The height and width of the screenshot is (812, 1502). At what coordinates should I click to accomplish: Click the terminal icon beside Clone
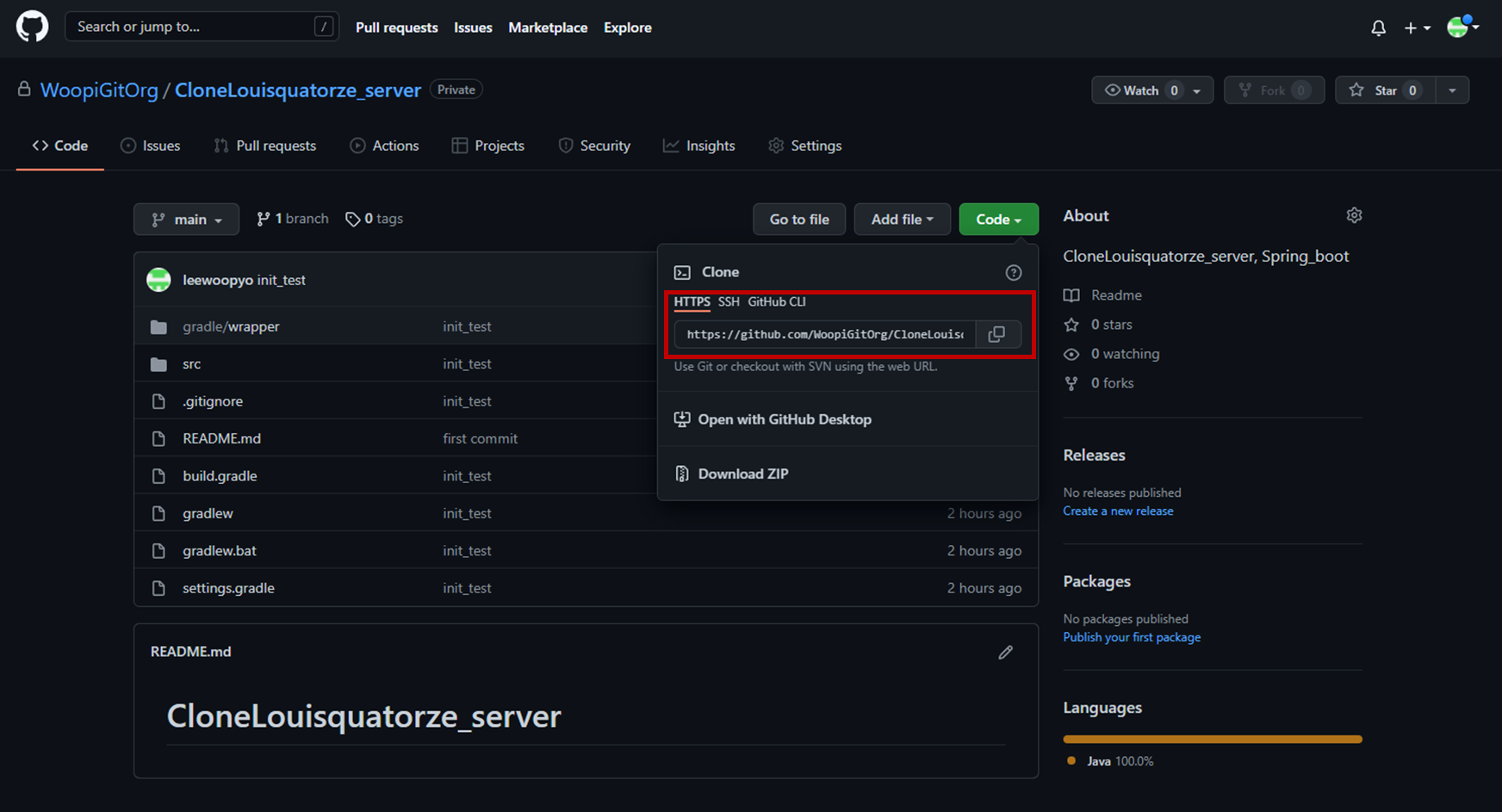(x=682, y=272)
